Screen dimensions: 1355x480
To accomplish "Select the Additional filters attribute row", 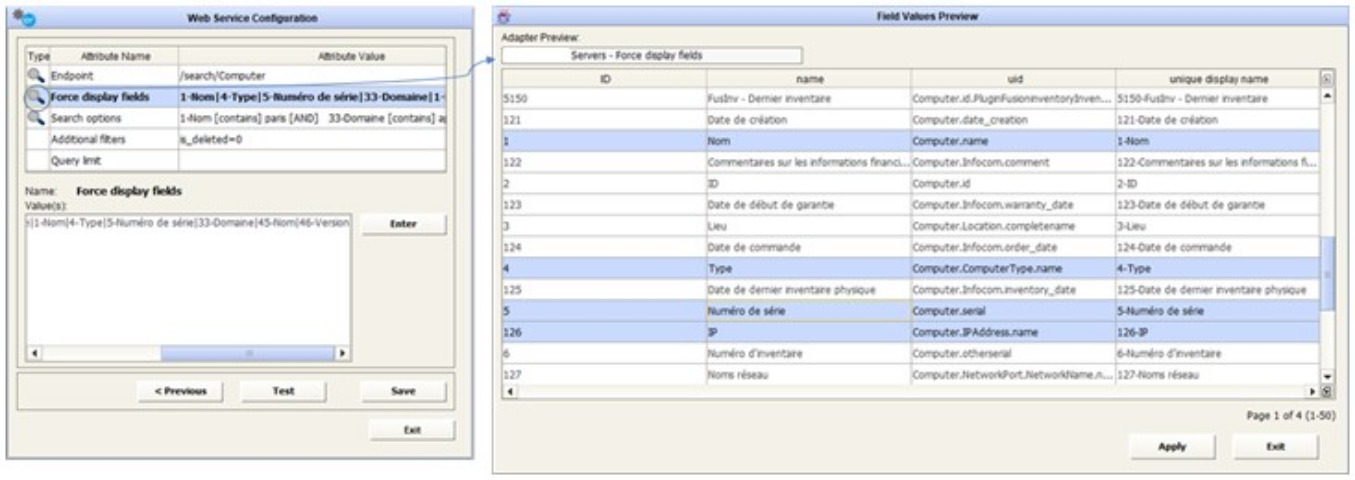I will pyautogui.click(x=235, y=139).
